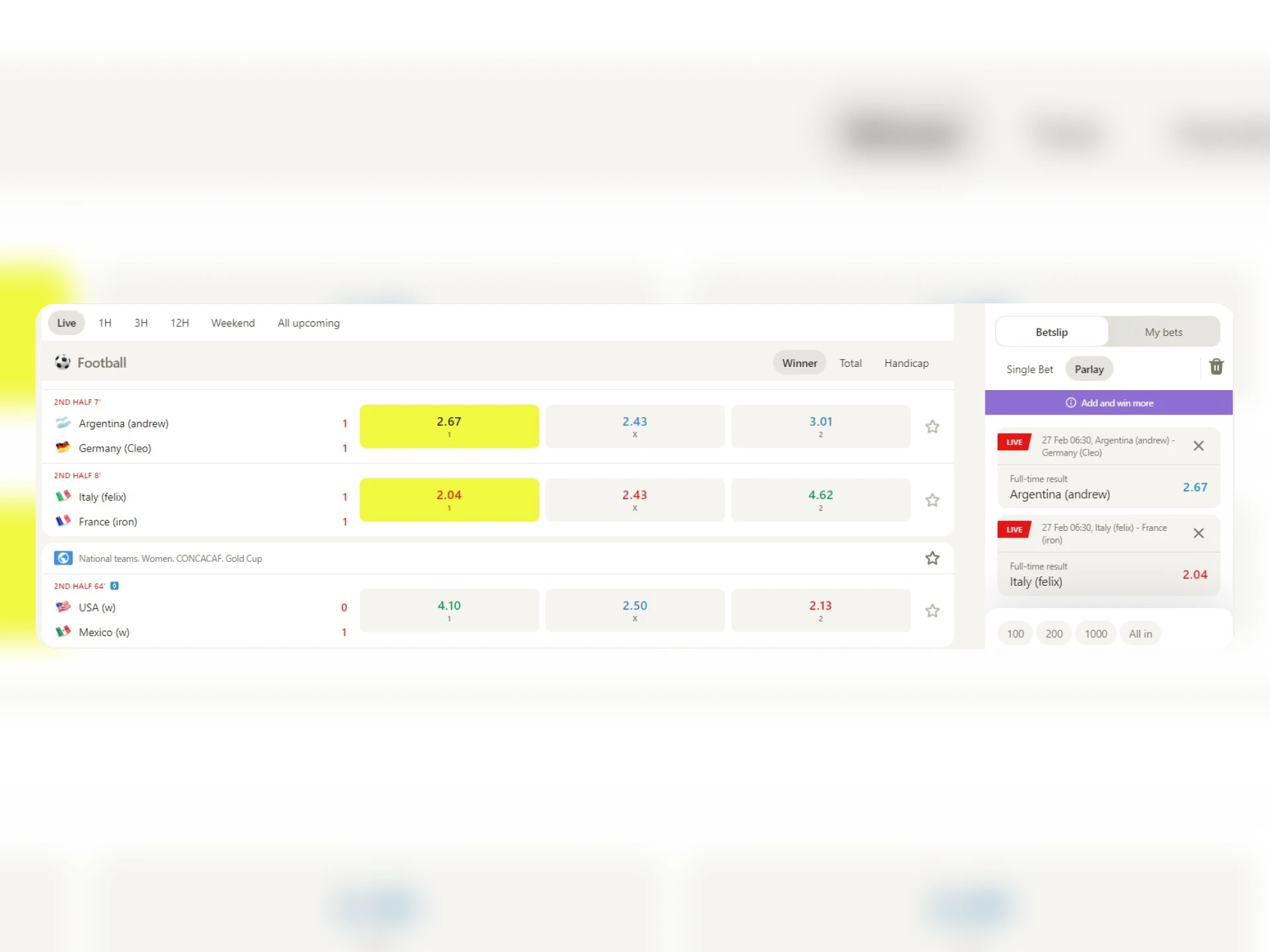
Task: Show the Handicap market
Action: coord(906,363)
